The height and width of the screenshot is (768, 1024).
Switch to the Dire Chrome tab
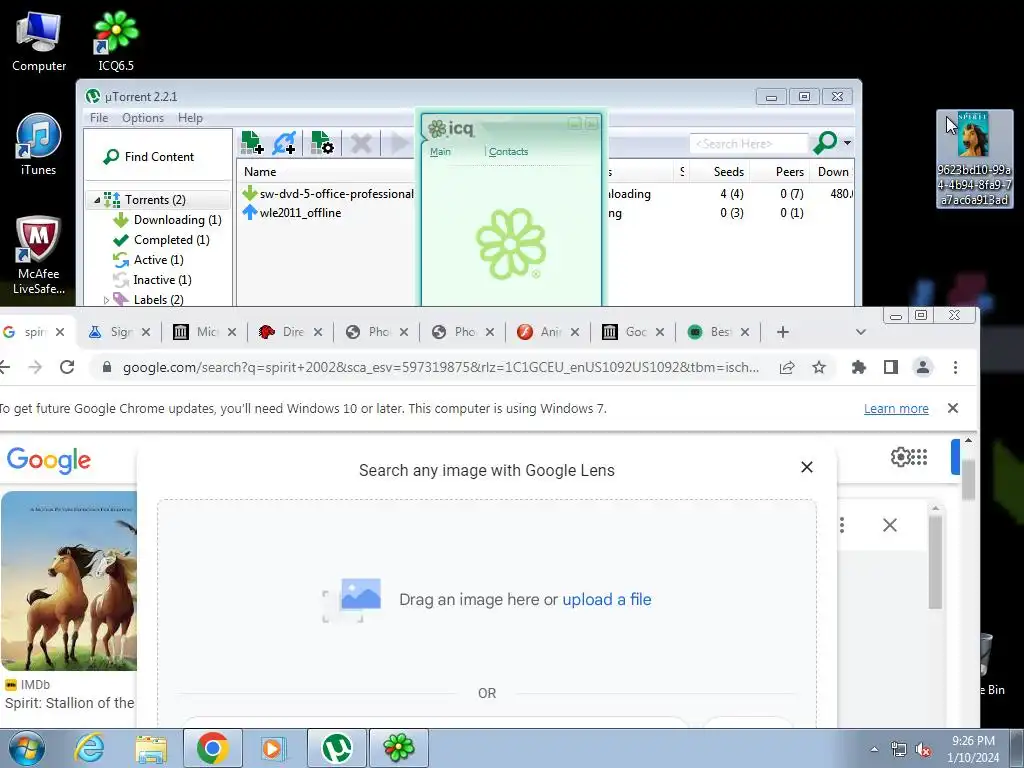click(289, 332)
